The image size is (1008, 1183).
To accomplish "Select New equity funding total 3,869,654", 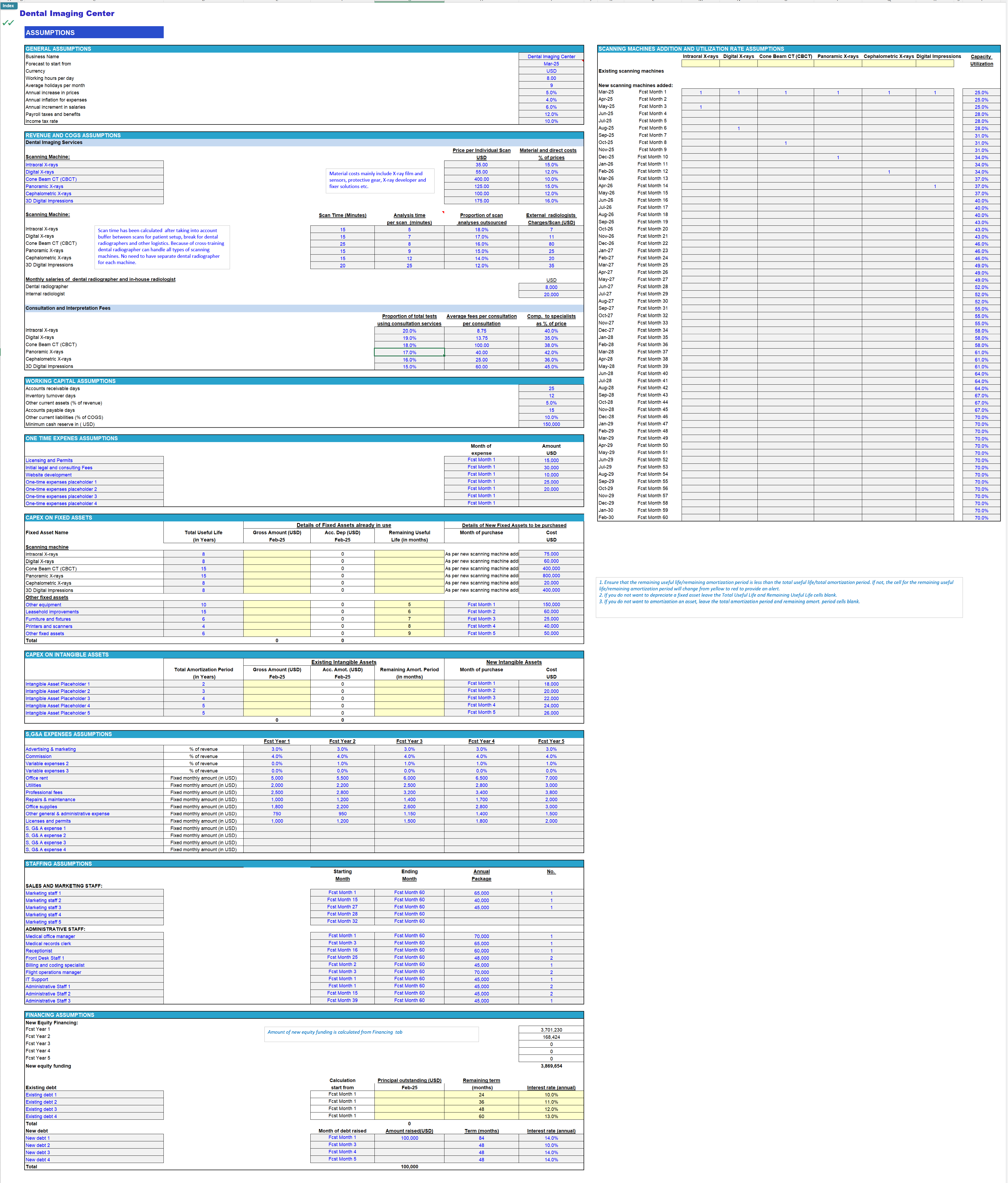I will [551, 1066].
